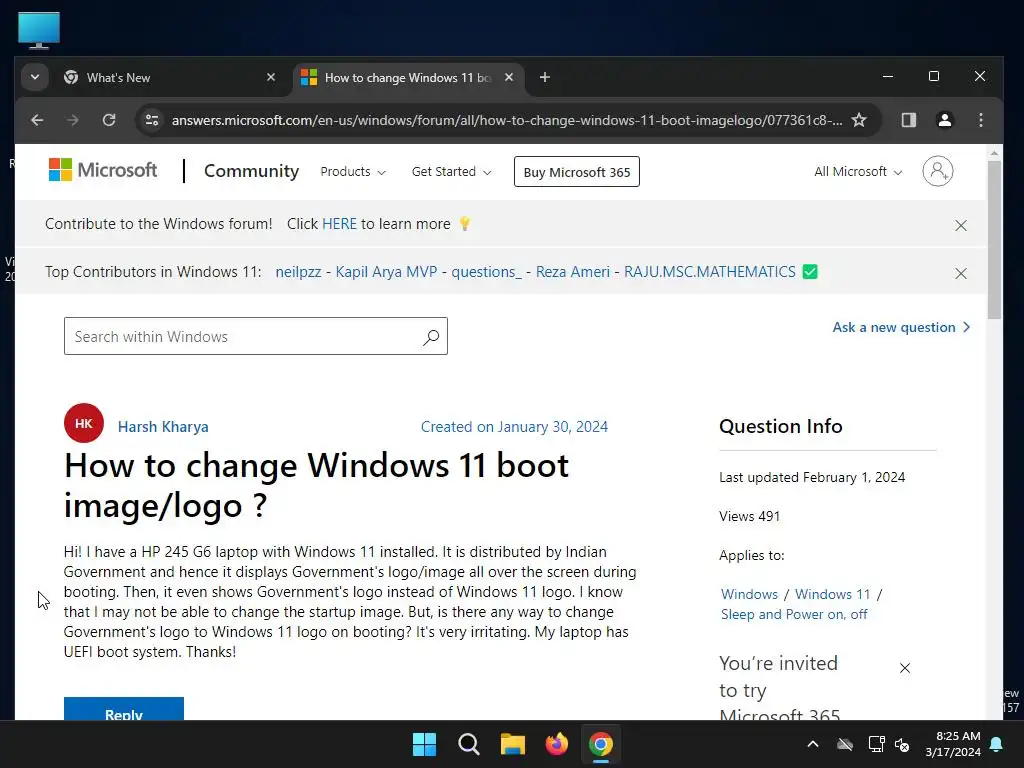Click the network status tray icon
Screen dimensions: 1024x768
tap(876, 744)
